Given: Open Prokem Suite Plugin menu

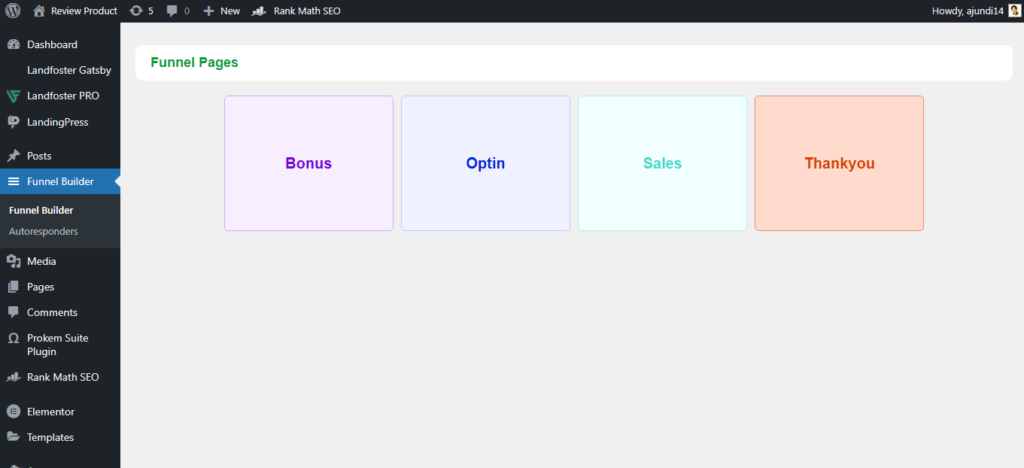Looking at the screenshot, I should tap(57, 345).
